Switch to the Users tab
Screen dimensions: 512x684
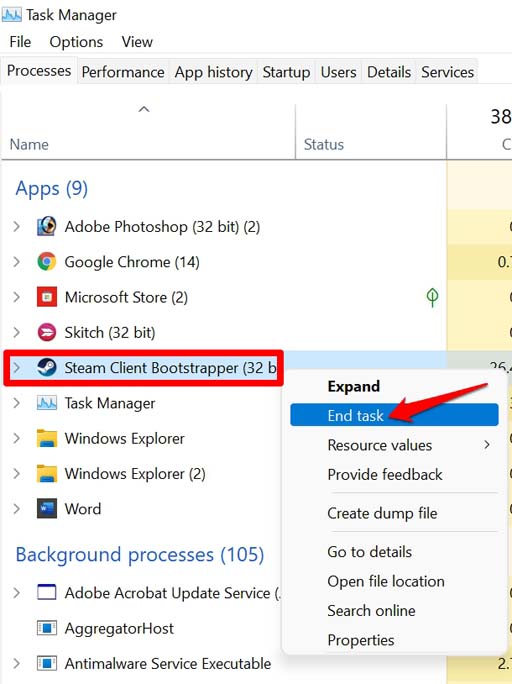[x=338, y=72]
